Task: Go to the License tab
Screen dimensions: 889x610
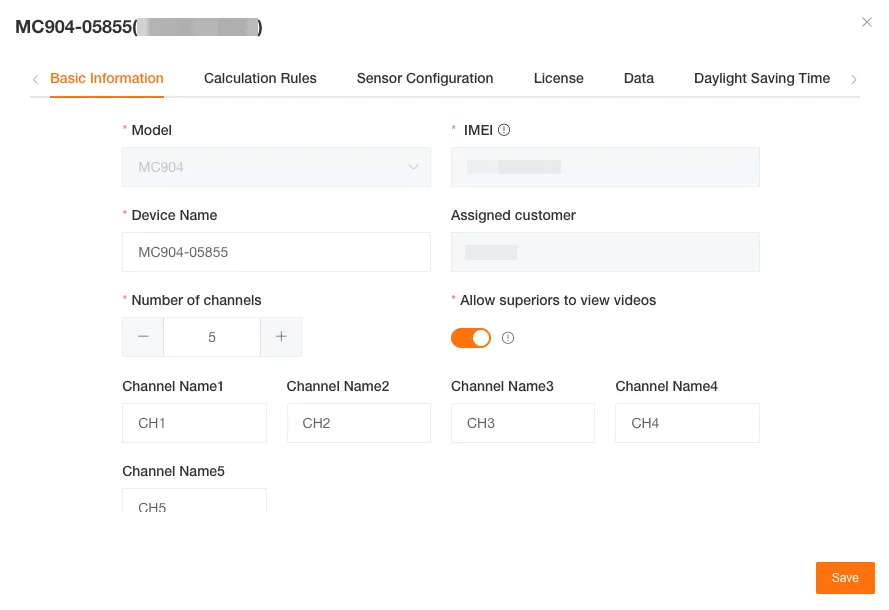Action: tap(559, 78)
